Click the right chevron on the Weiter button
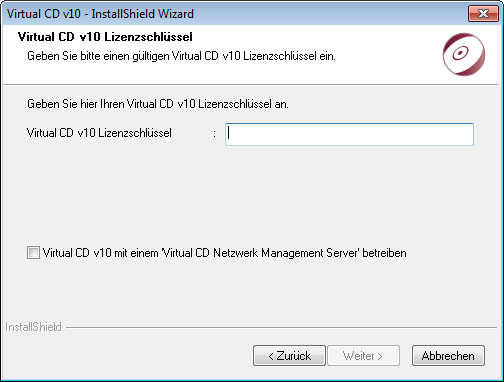The image size is (504, 382). tap(380, 356)
